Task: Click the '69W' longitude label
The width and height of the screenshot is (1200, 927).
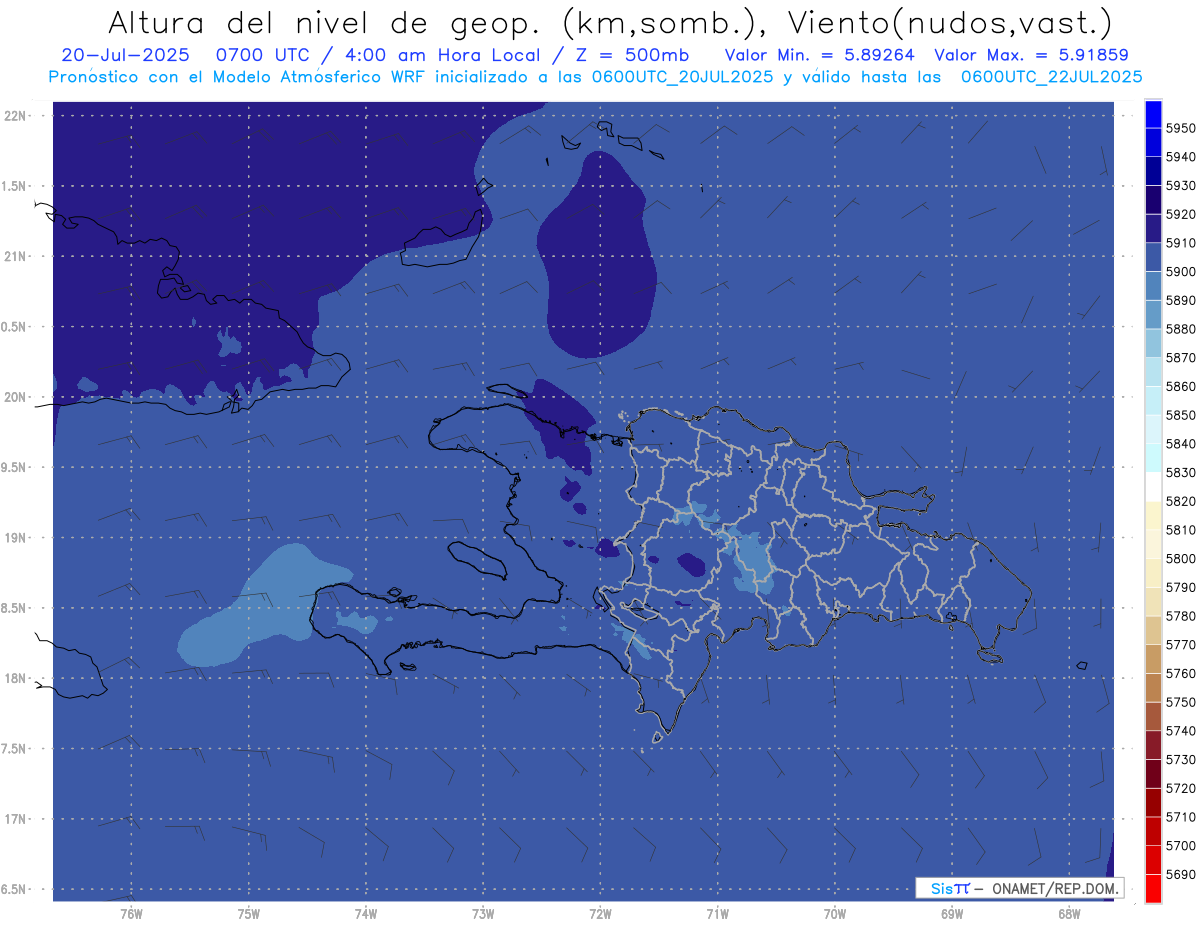Action: point(952,914)
